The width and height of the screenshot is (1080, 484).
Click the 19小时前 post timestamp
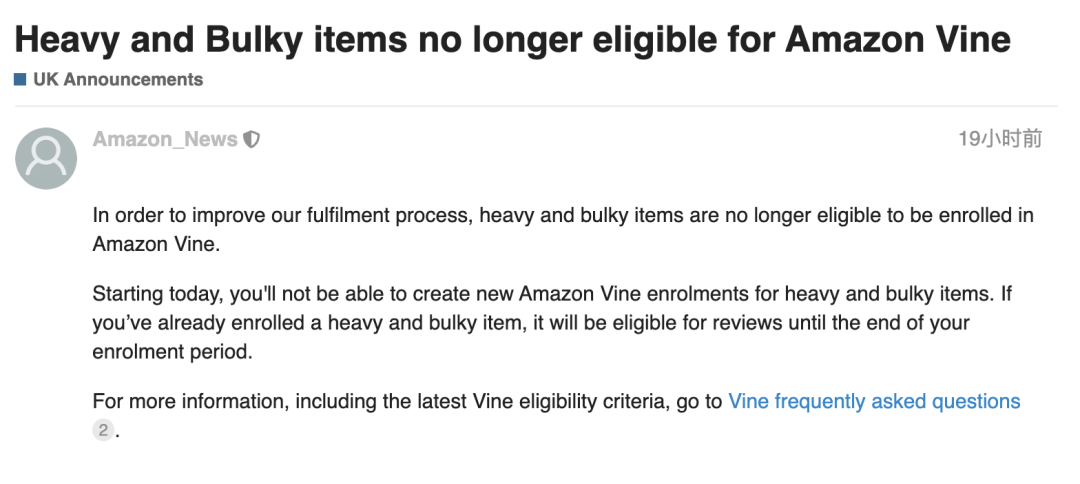coord(999,139)
